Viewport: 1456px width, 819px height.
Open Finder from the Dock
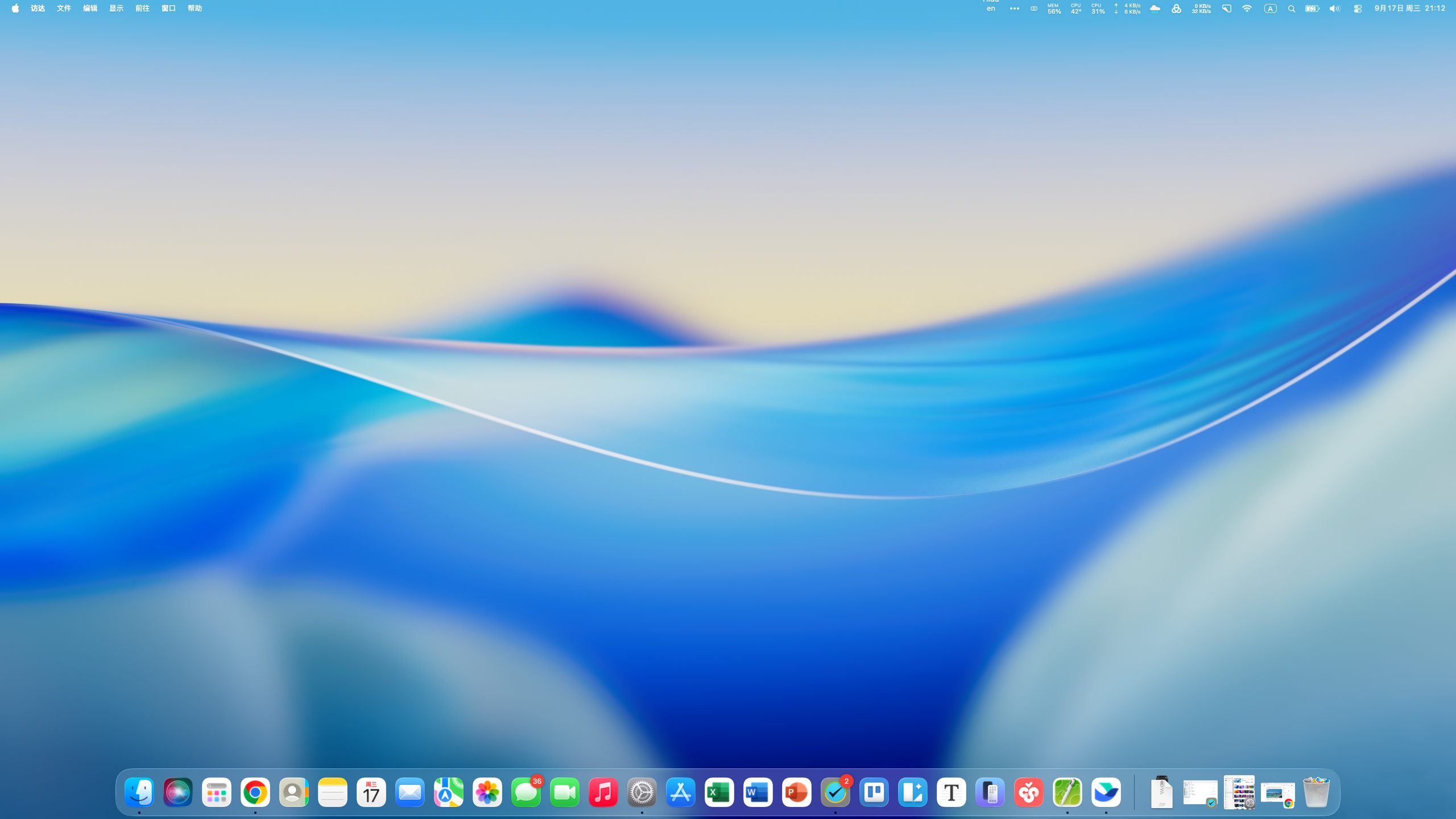pyautogui.click(x=139, y=792)
